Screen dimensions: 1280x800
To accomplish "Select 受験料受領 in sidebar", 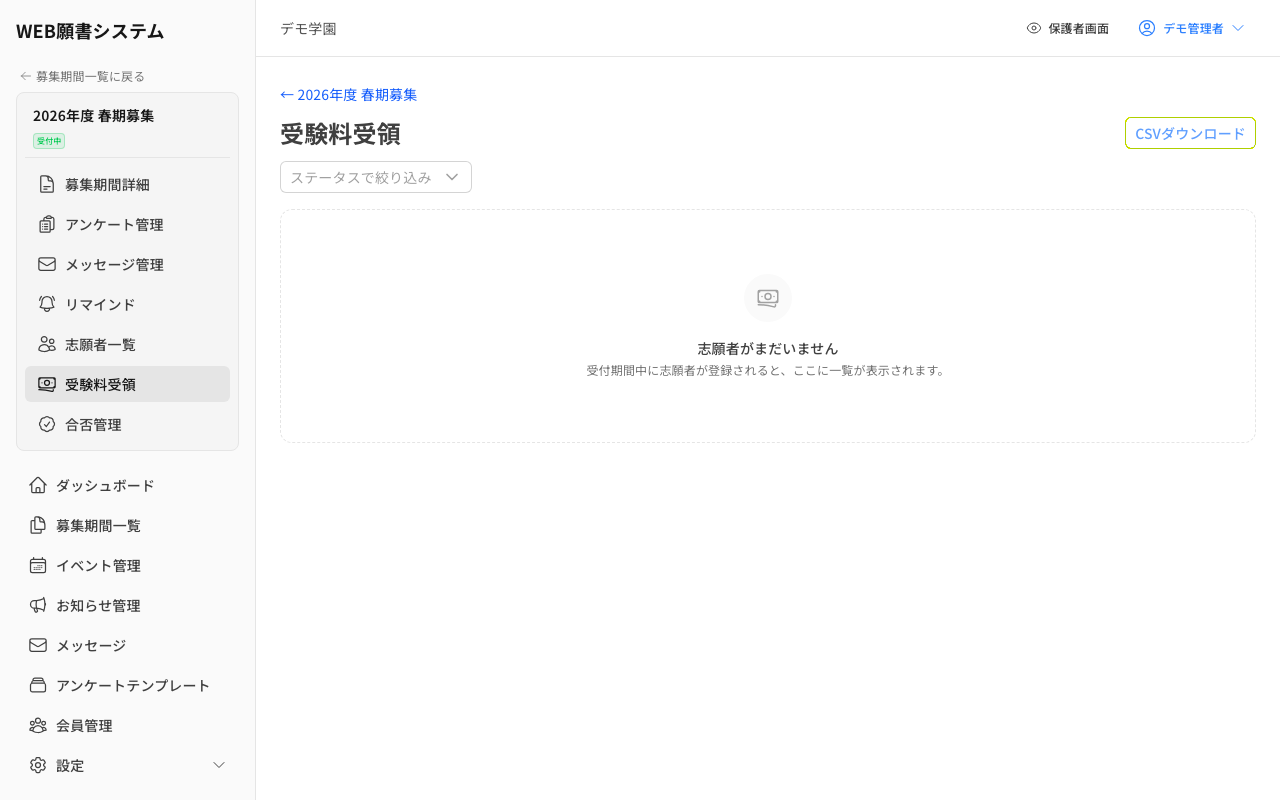I will [x=128, y=384].
